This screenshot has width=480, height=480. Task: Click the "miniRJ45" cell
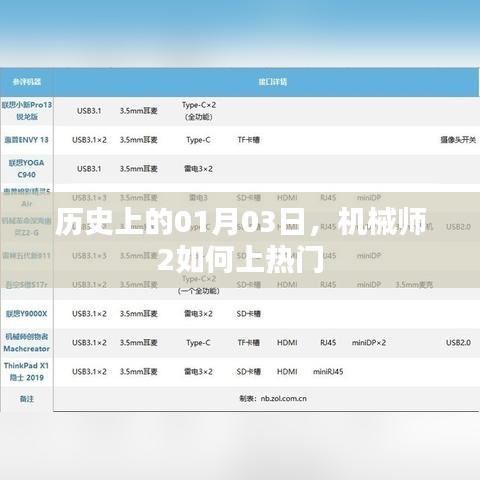pos(328,372)
